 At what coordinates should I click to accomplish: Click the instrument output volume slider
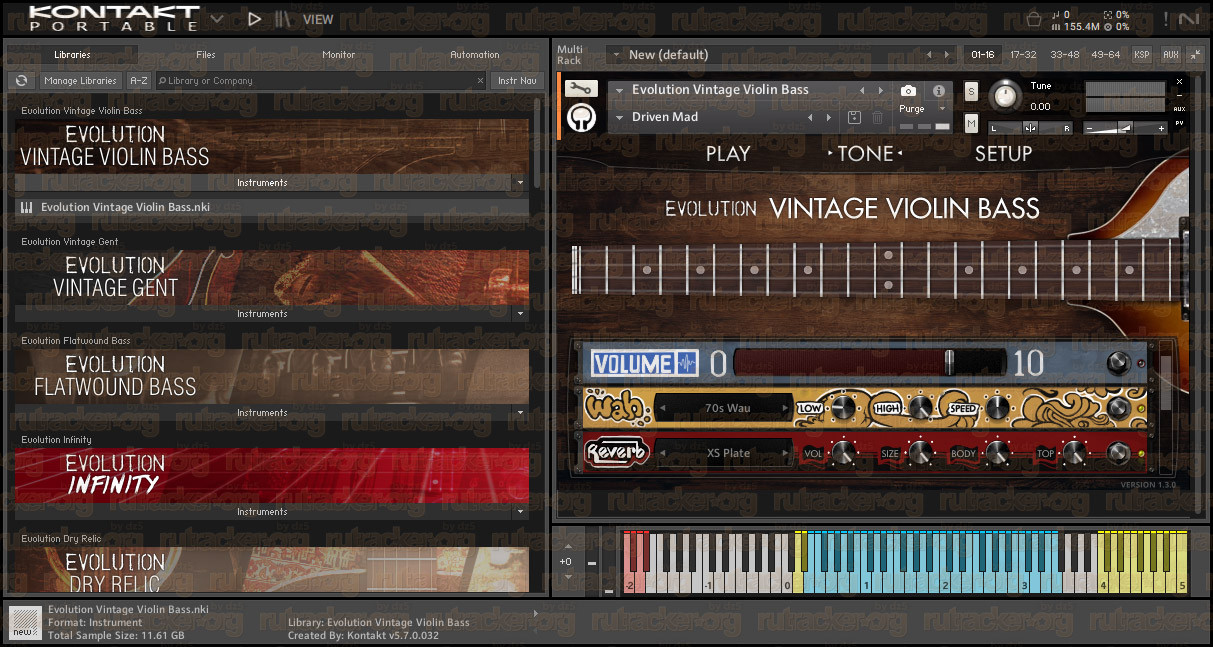pos(1125,128)
